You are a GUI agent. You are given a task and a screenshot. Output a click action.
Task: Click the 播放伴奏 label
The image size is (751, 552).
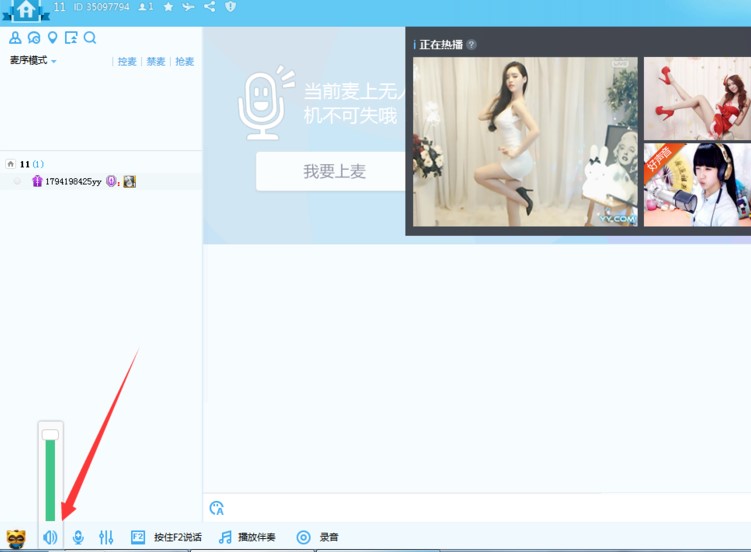tap(257, 537)
